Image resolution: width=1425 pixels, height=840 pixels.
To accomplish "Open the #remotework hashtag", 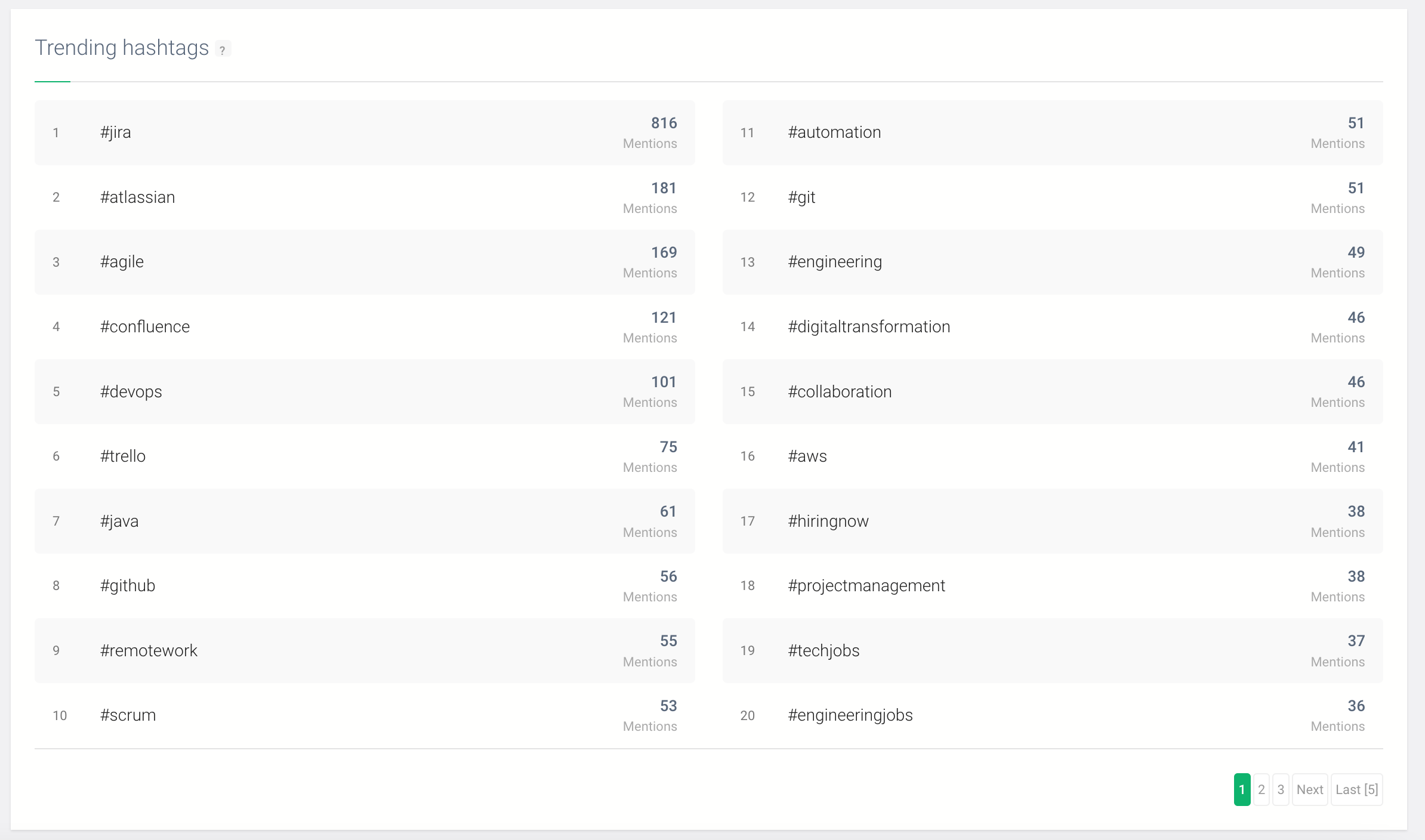I will pyautogui.click(x=149, y=651).
